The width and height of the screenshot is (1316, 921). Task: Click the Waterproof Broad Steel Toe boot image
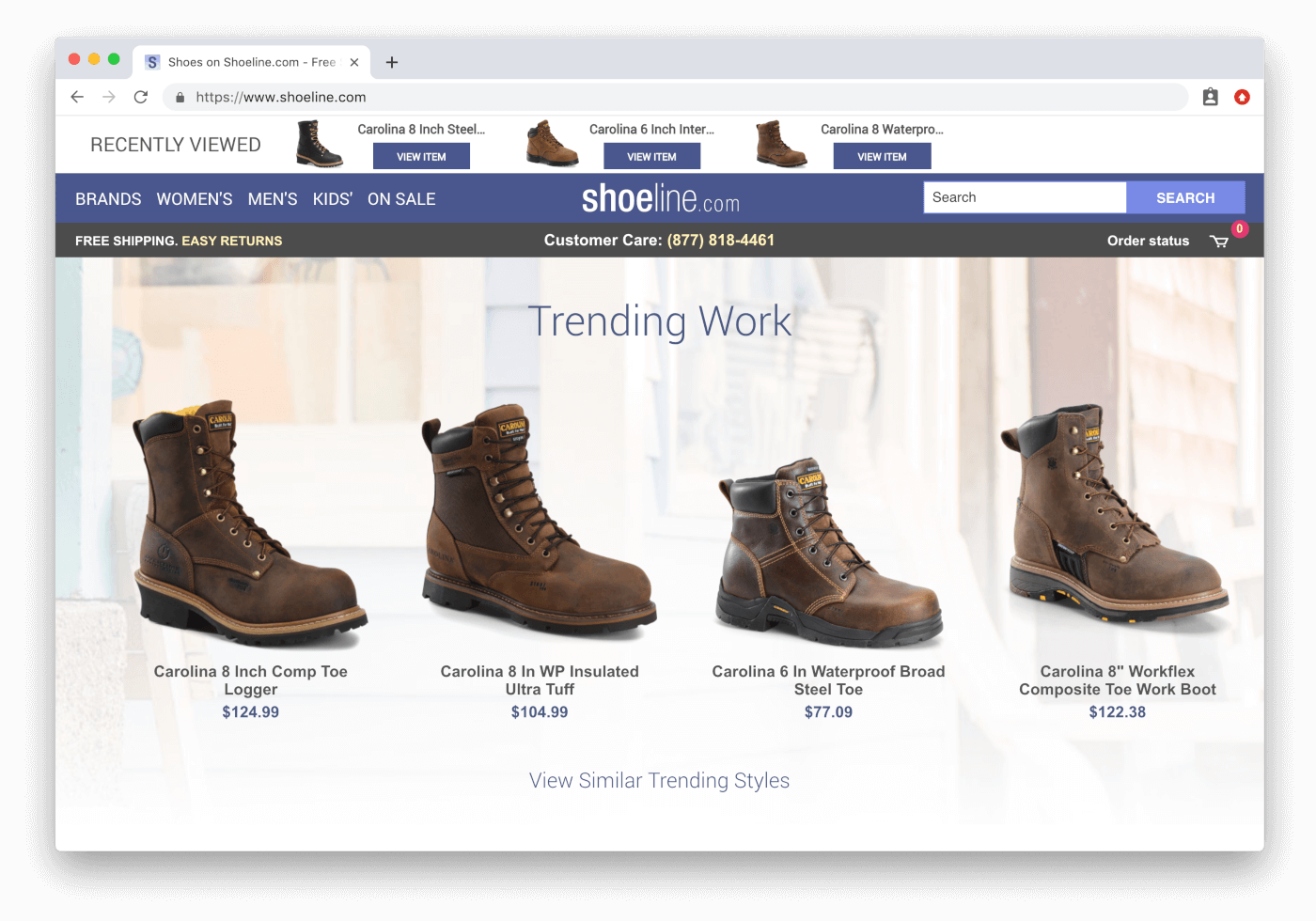829,553
